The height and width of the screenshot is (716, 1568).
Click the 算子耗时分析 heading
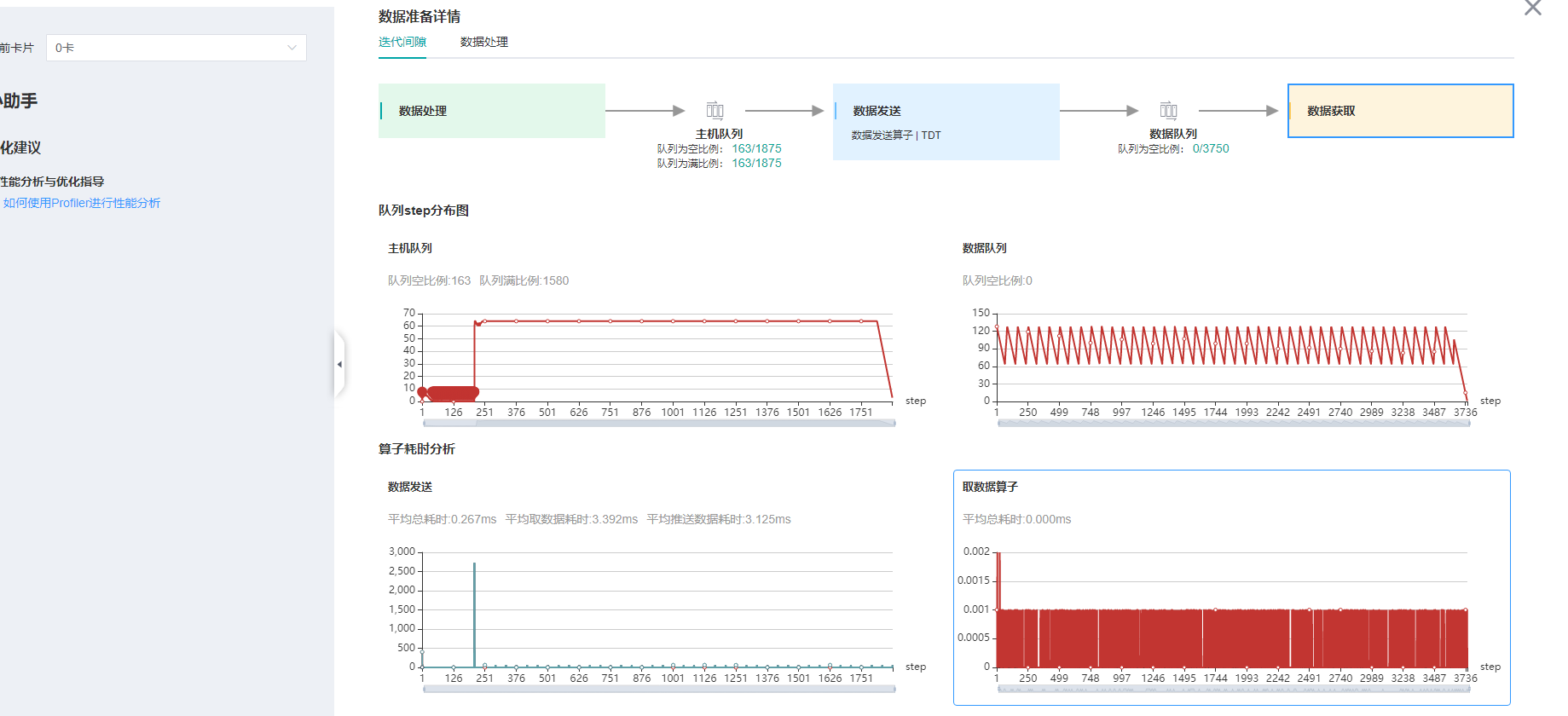pos(417,449)
